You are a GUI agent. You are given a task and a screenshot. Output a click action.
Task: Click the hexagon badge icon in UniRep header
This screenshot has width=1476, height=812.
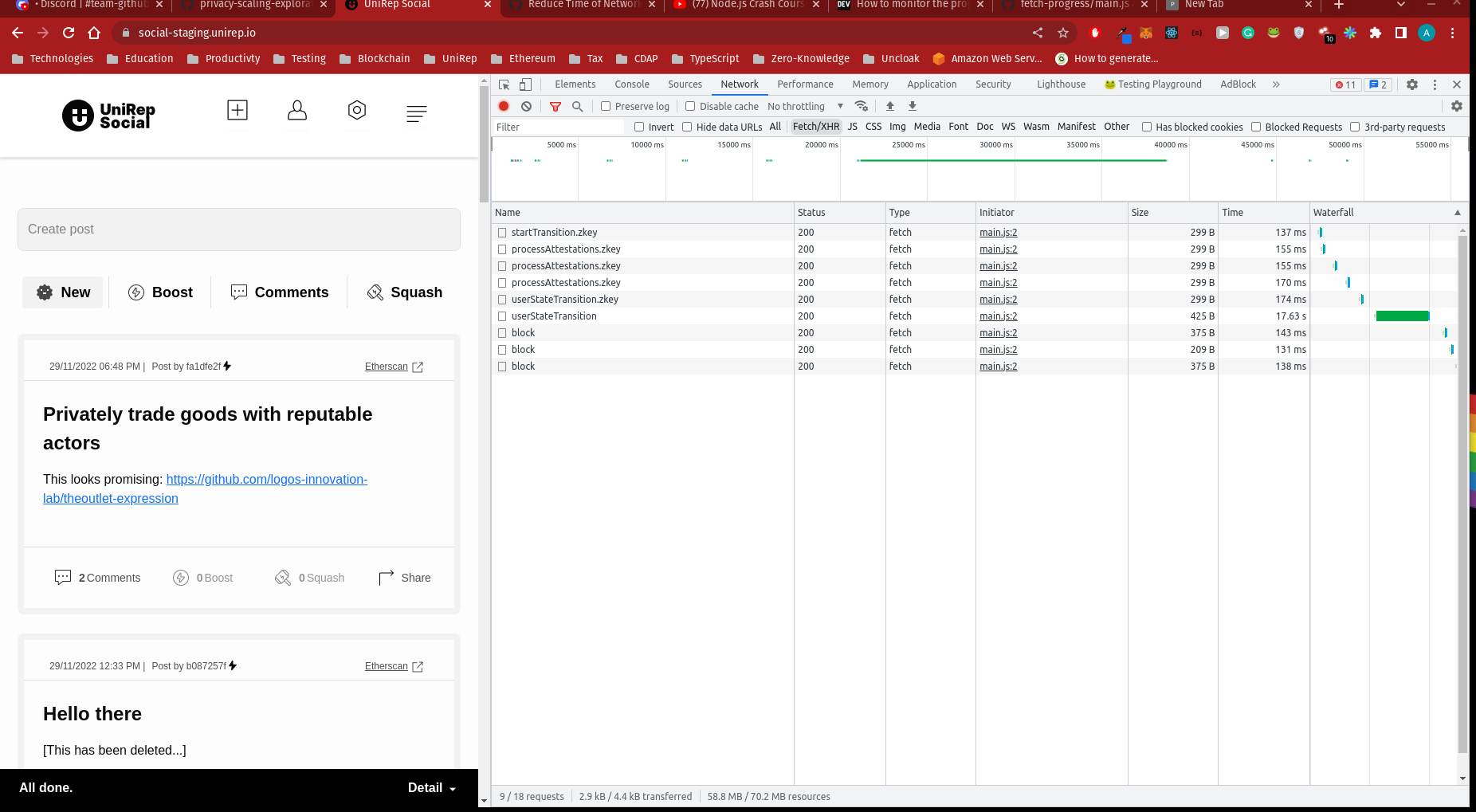click(x=356, y=112)
